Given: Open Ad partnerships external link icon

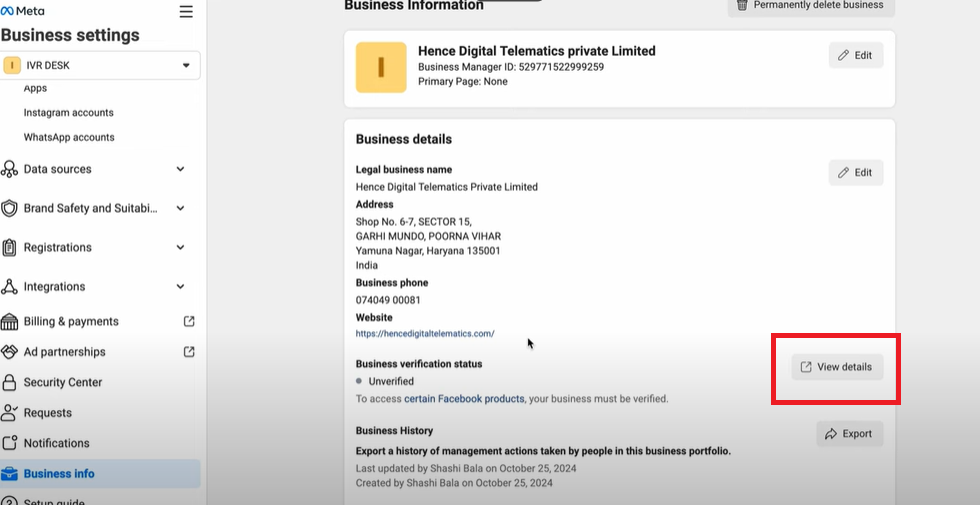Looking at the screenshot, I should (x=189, y=352).
